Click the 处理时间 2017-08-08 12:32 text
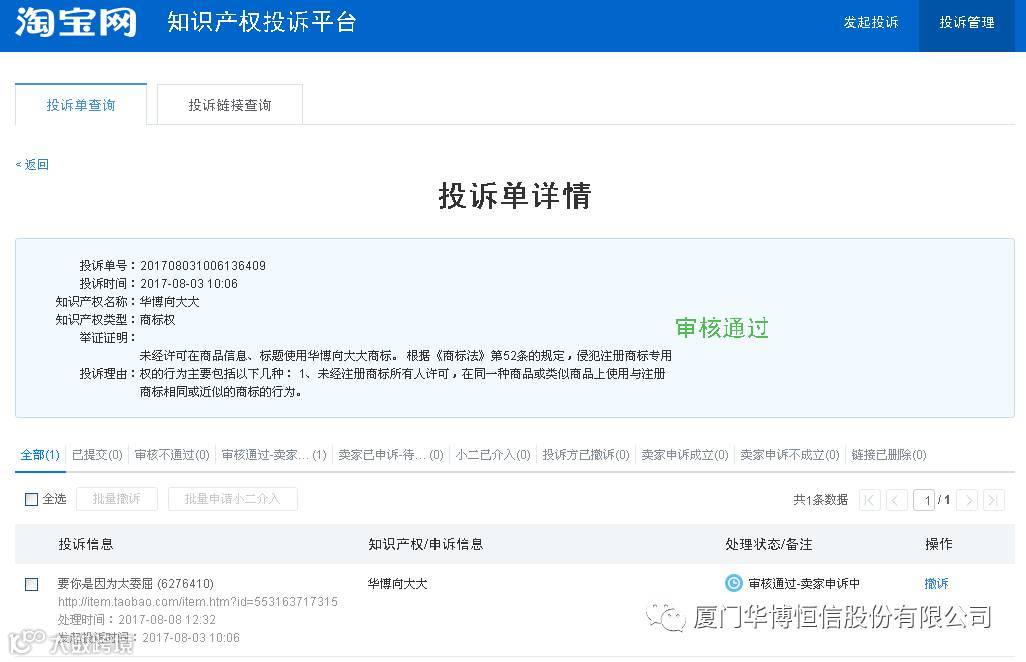 pyautogui.click(x=137, y=619)
